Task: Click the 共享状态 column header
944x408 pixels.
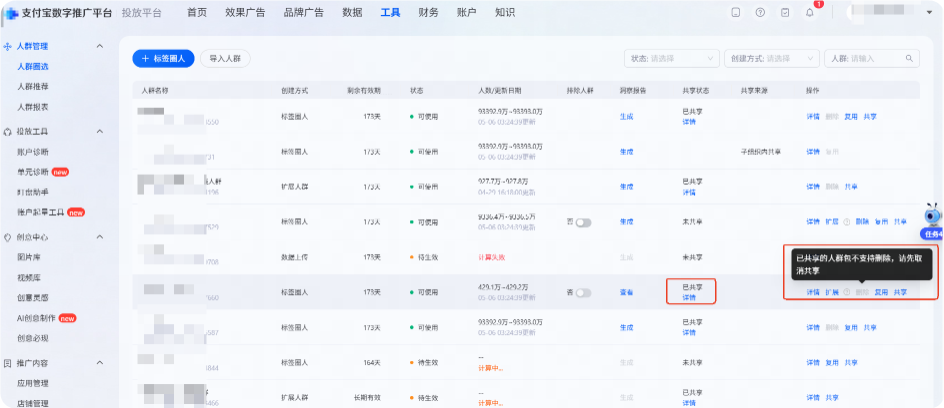Action: click(695, 90)
